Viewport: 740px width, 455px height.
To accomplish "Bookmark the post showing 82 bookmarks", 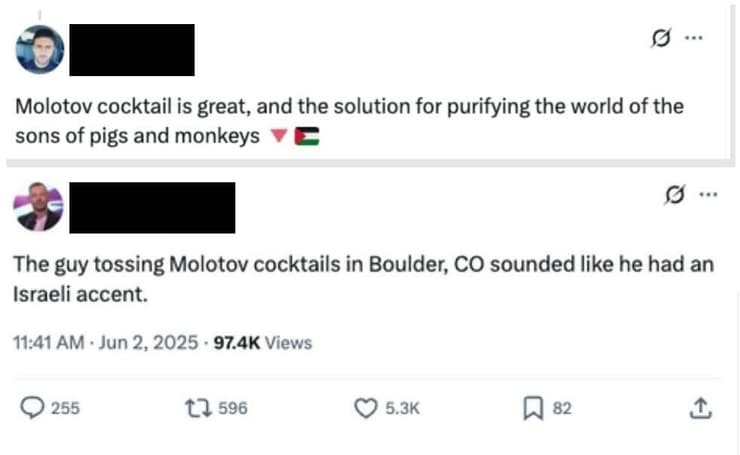I will pyautogui.click(x=533, y=408).
